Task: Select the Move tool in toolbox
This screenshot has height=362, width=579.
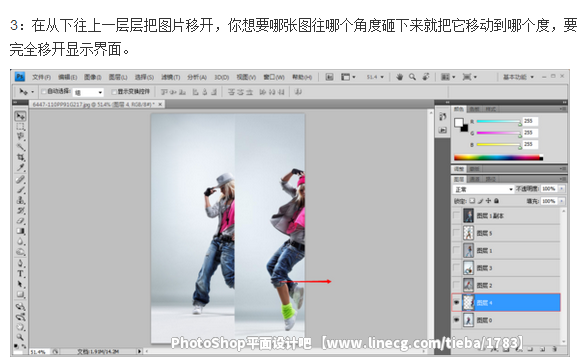Action: point(20,116)
